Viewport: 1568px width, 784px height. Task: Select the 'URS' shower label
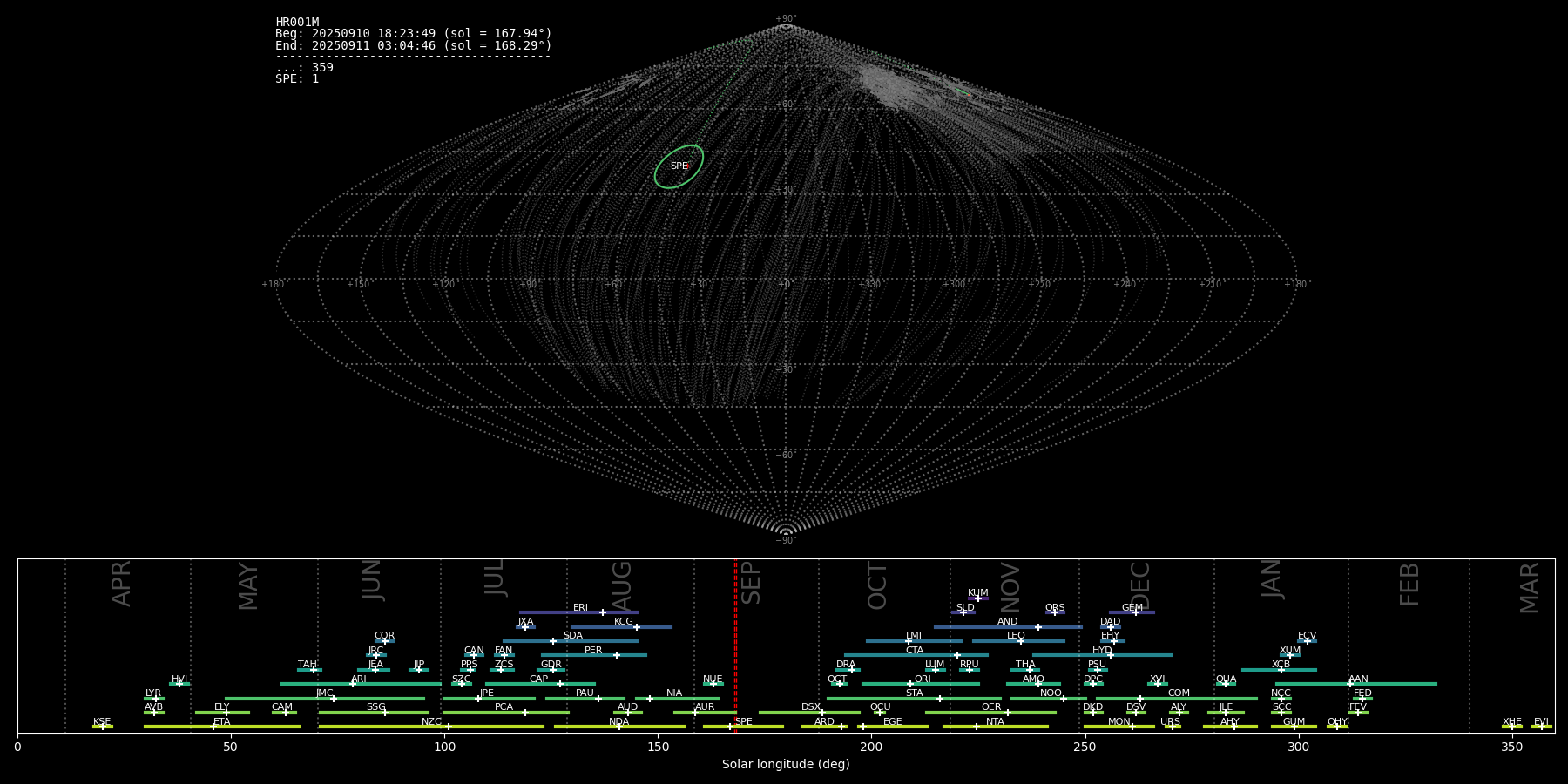tap(1170, 721)
